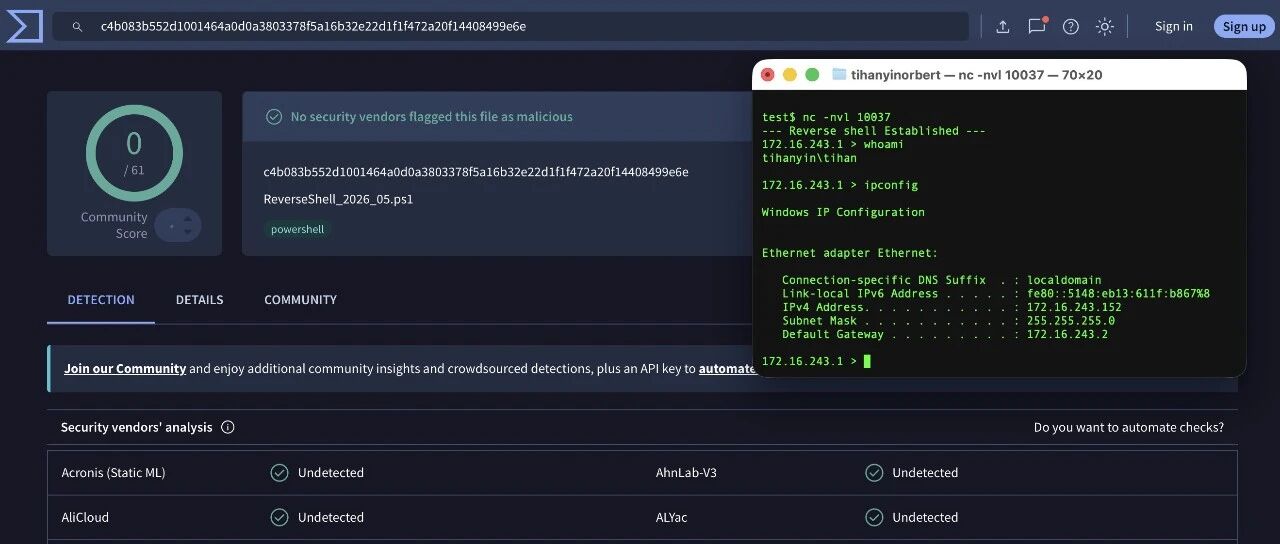Toggle the light/dark theme sun icon
1280x544 pixels.
[1105, 27]
